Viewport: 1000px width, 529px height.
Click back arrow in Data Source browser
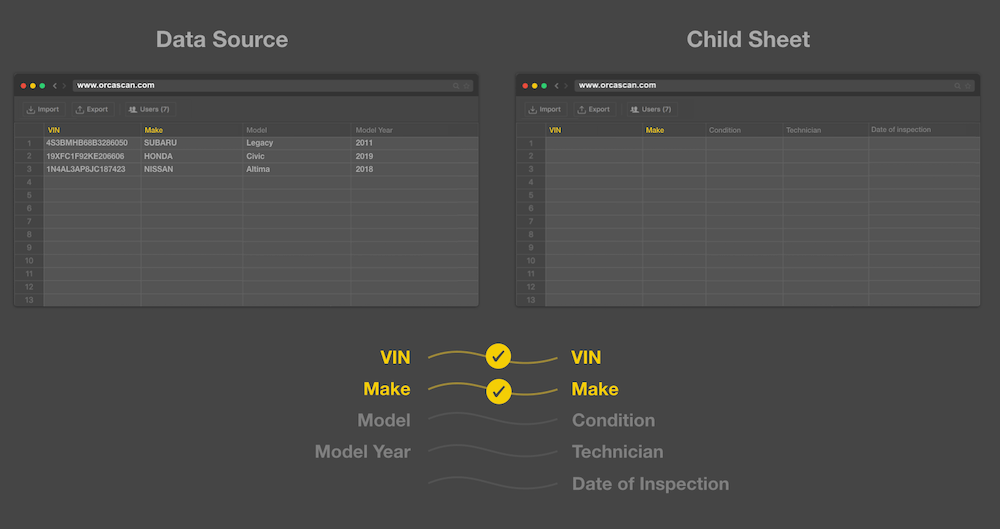(54, 86)
